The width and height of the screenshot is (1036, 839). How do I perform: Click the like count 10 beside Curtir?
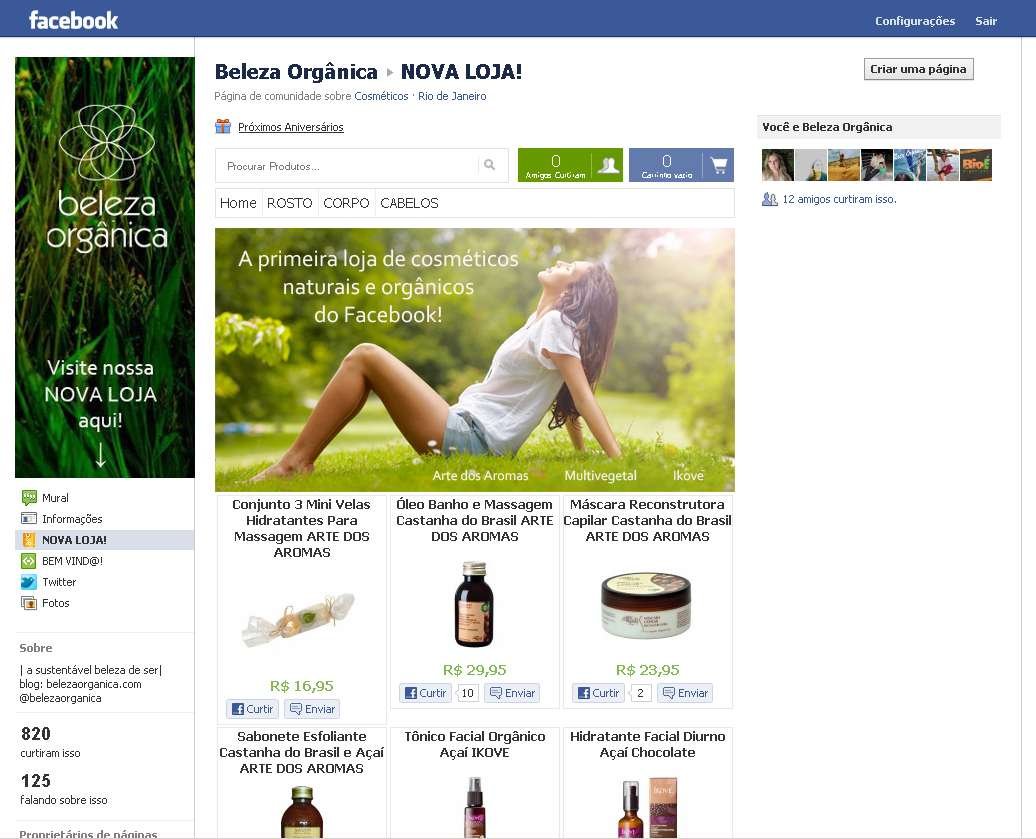[x=467, y=693]
